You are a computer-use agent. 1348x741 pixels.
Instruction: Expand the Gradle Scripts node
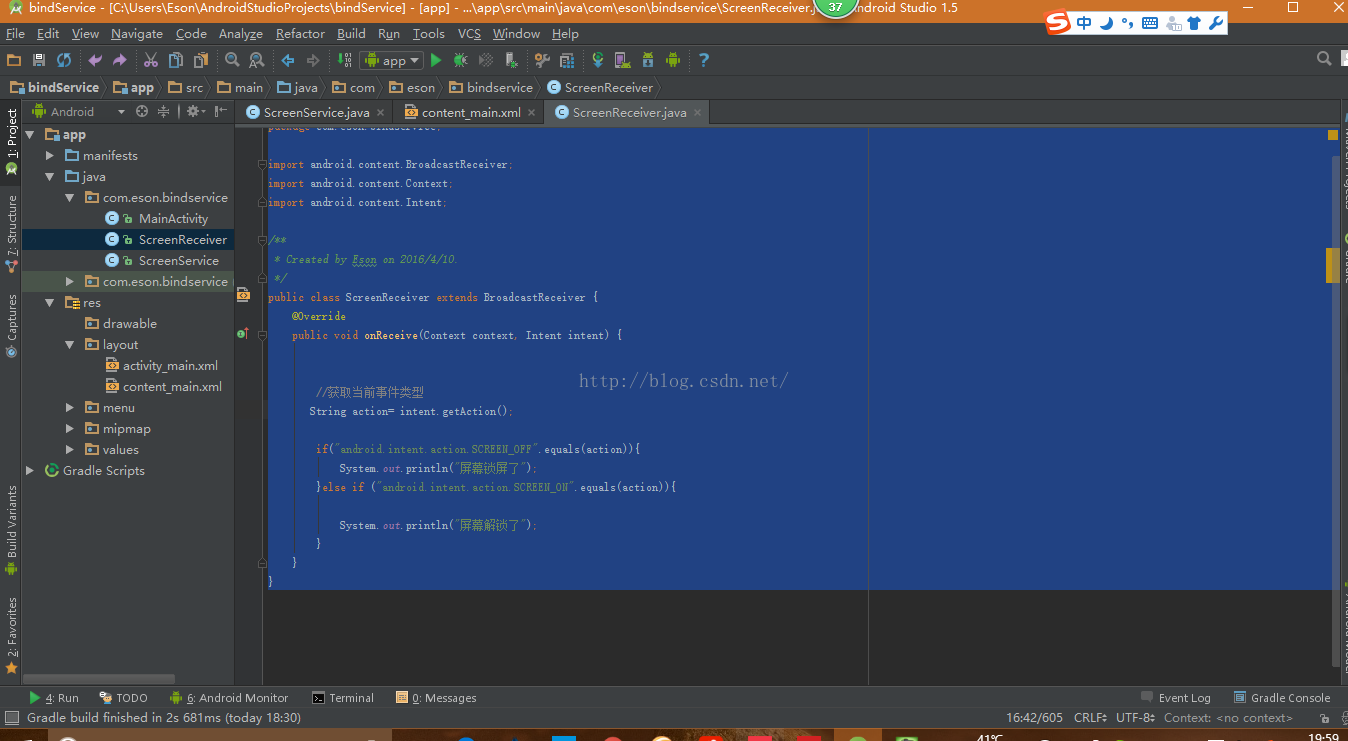(30, 471)
